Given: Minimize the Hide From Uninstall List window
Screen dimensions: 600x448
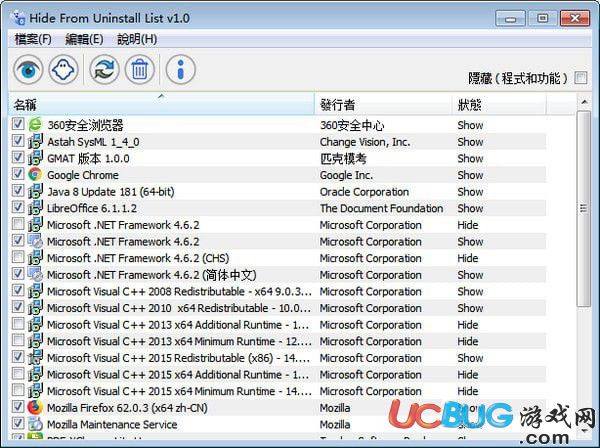Looking at the screenshot, I should coord(510,18).
